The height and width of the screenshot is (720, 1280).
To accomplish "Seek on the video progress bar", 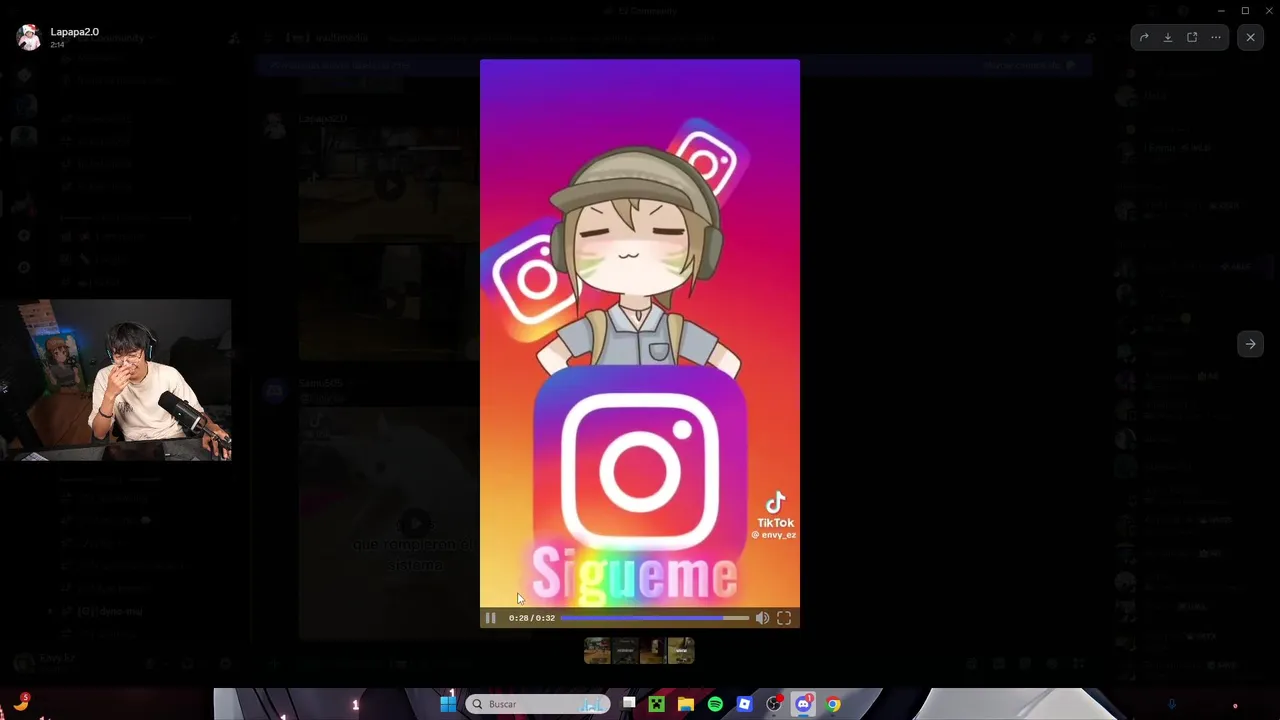I will coord(654,618).
